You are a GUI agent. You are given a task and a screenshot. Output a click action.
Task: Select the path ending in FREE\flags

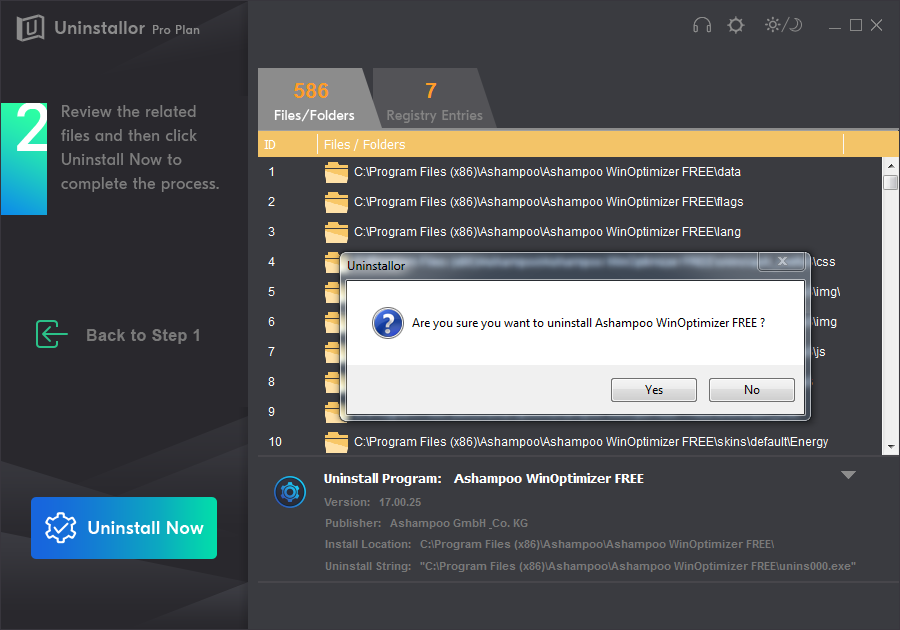[548, 202]
